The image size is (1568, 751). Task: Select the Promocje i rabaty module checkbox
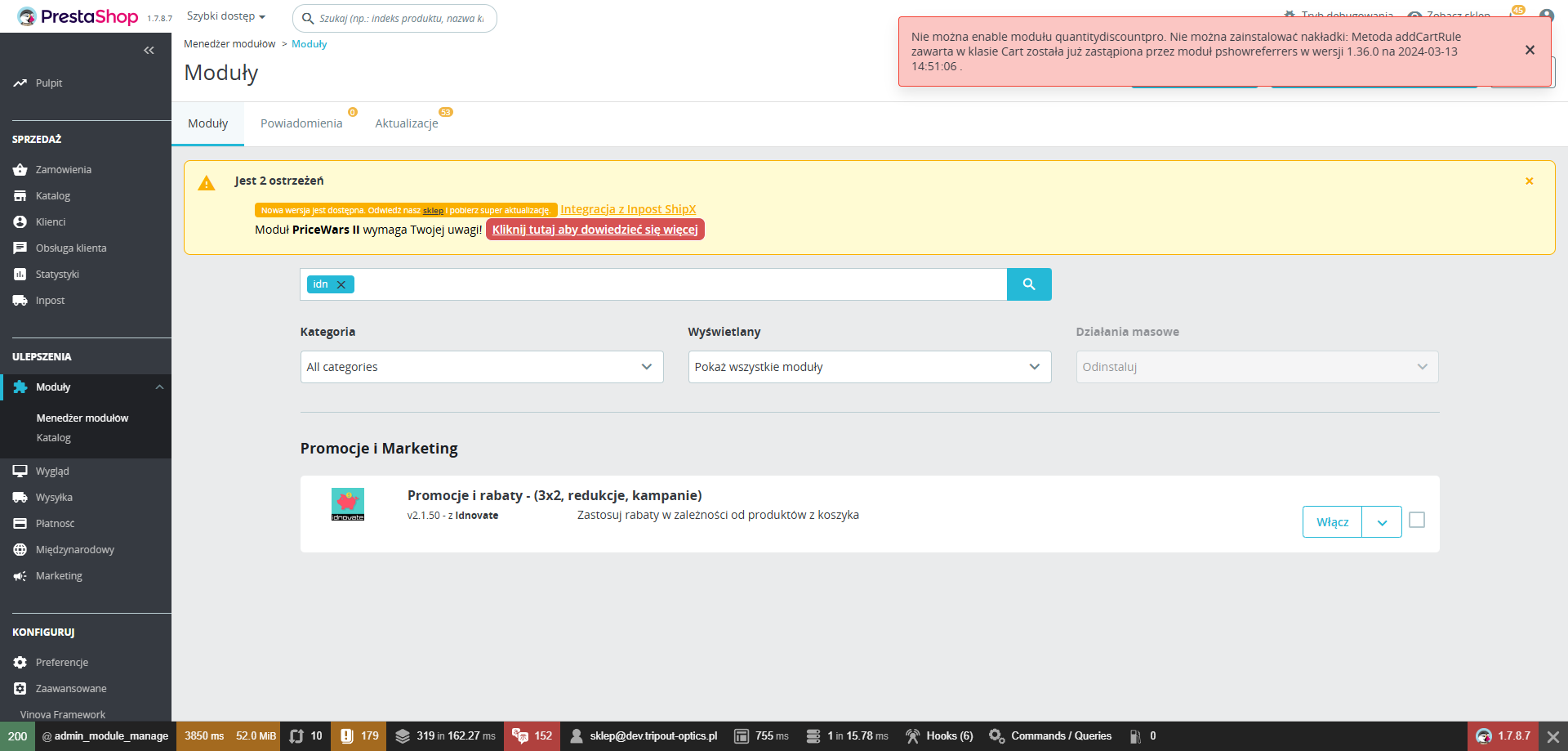coord(1417,521)
